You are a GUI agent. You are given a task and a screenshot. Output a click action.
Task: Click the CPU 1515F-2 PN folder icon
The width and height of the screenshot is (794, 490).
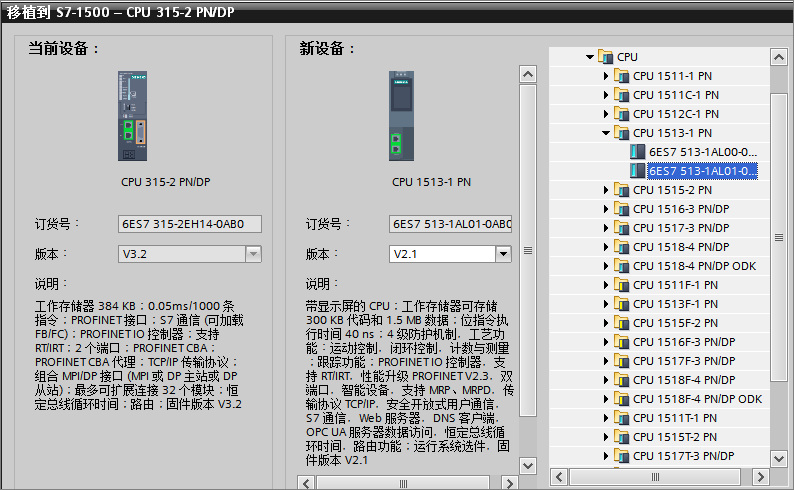tap(621, 323)
